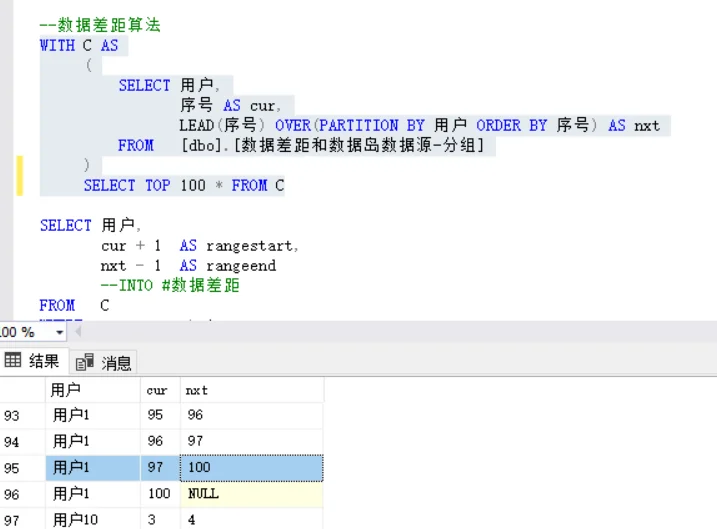Click the nxt cell 4 in row 97
Image resolution: width=717 pixels, height=529 pixels.
pyautogui.click(x=252, y=520)
